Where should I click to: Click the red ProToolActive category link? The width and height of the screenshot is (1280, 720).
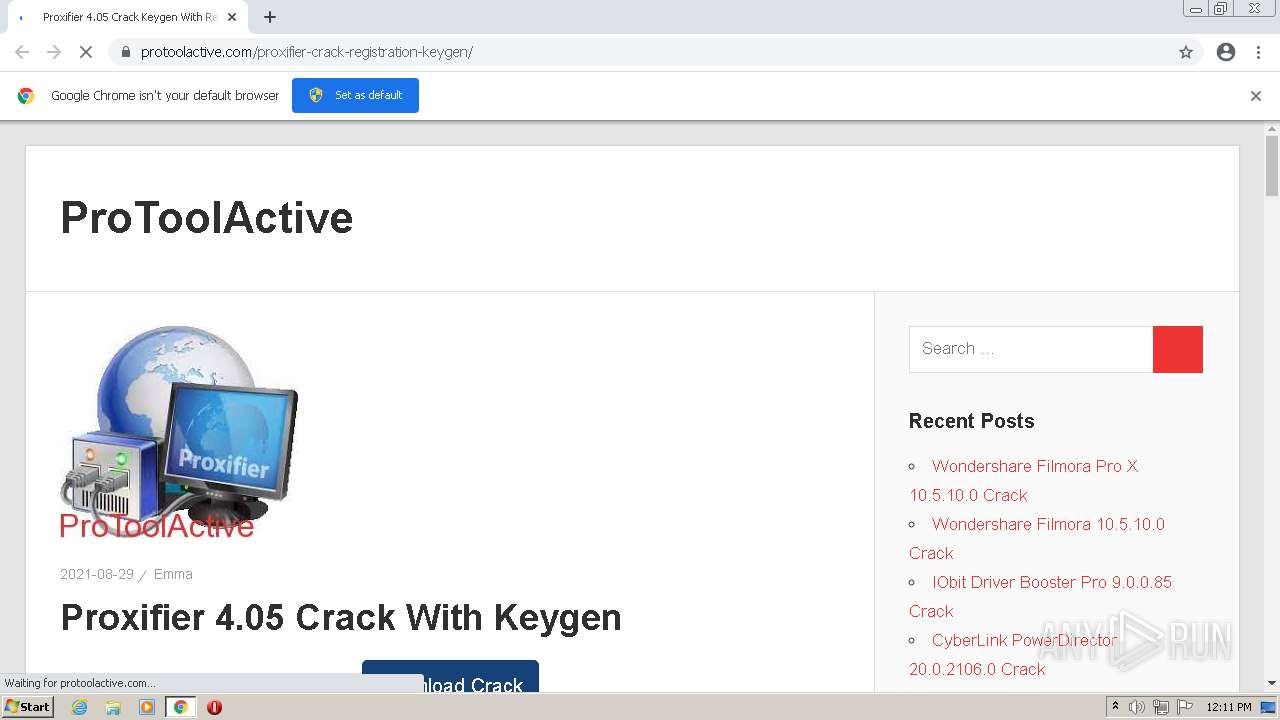click(157, 526)
